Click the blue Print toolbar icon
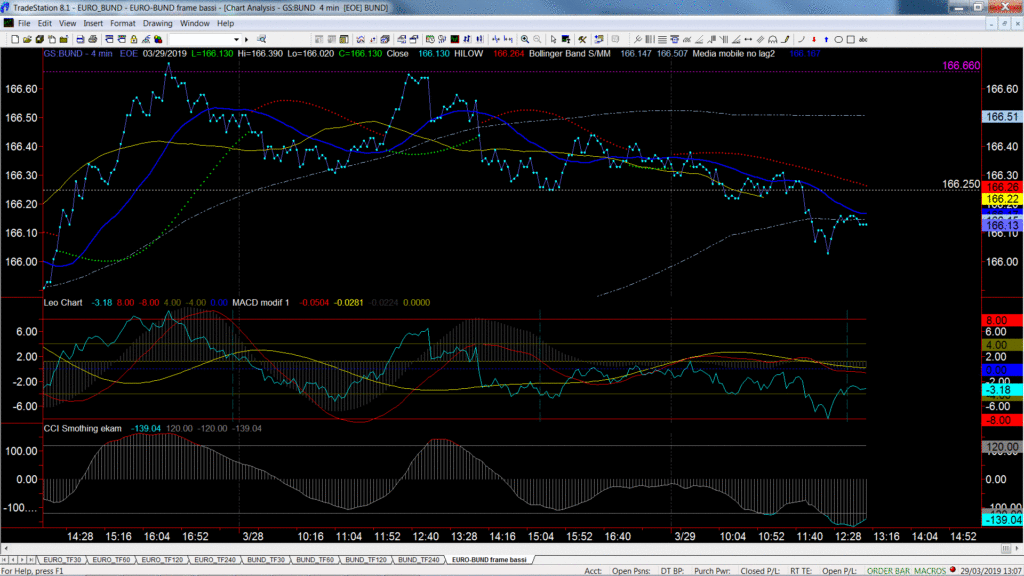 [80, 39]
